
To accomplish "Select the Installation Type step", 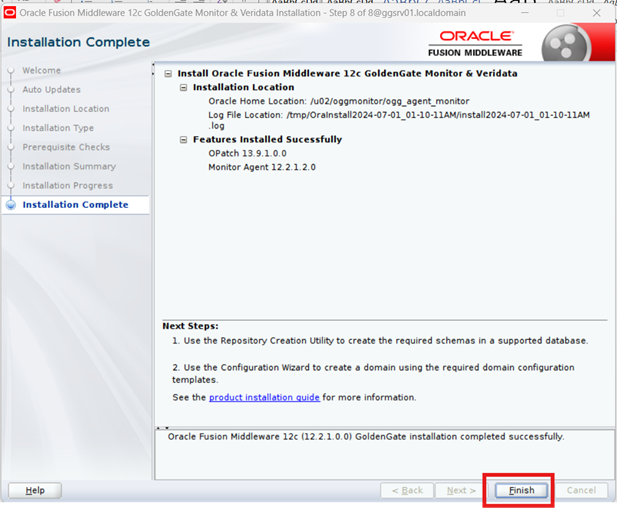I will (x=58, y=128).
